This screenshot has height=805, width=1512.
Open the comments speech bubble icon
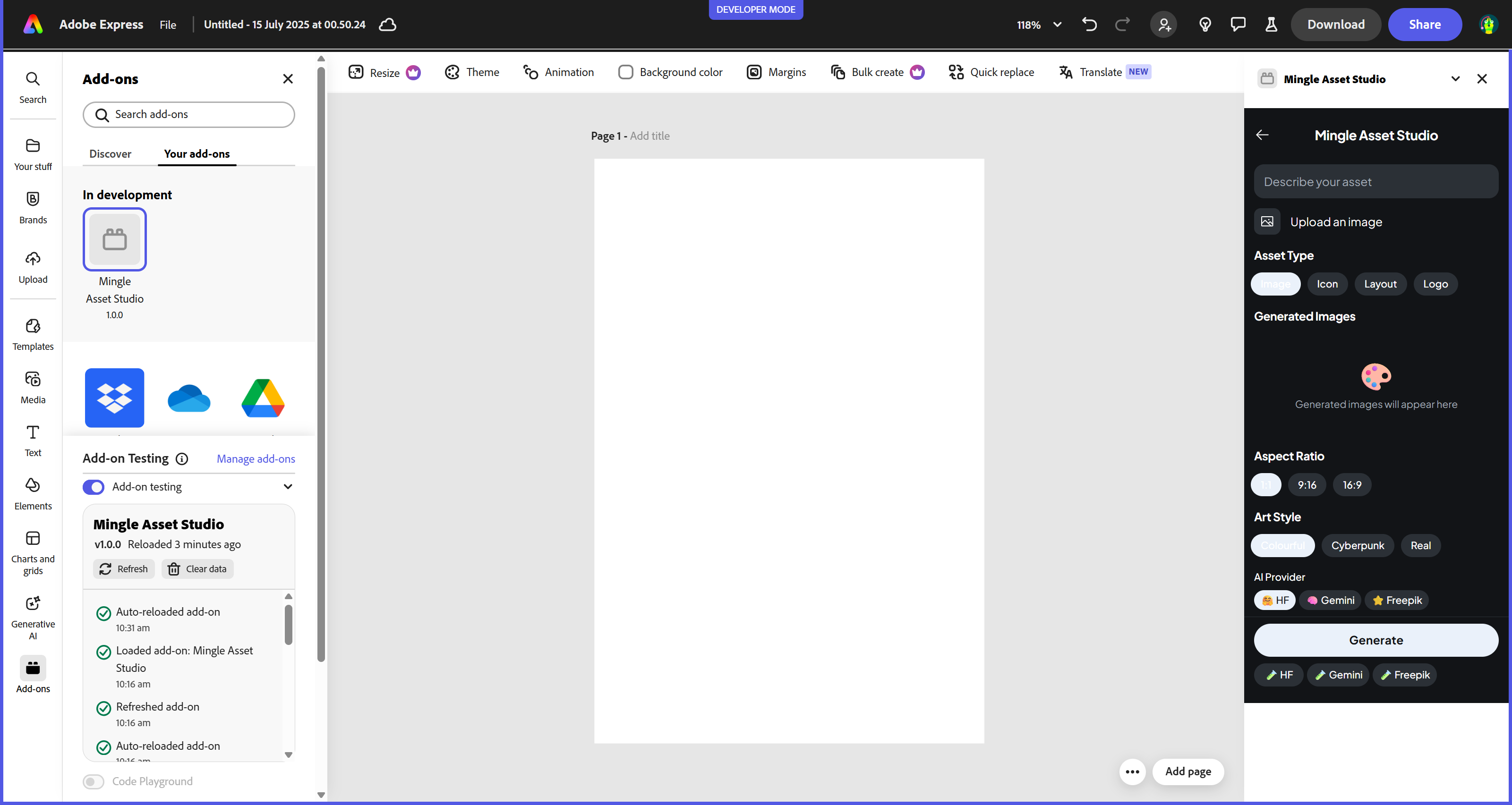(1238, 25)
